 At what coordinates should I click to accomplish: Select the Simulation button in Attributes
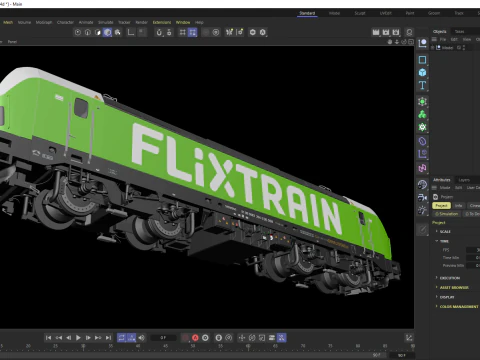(447, 214)
